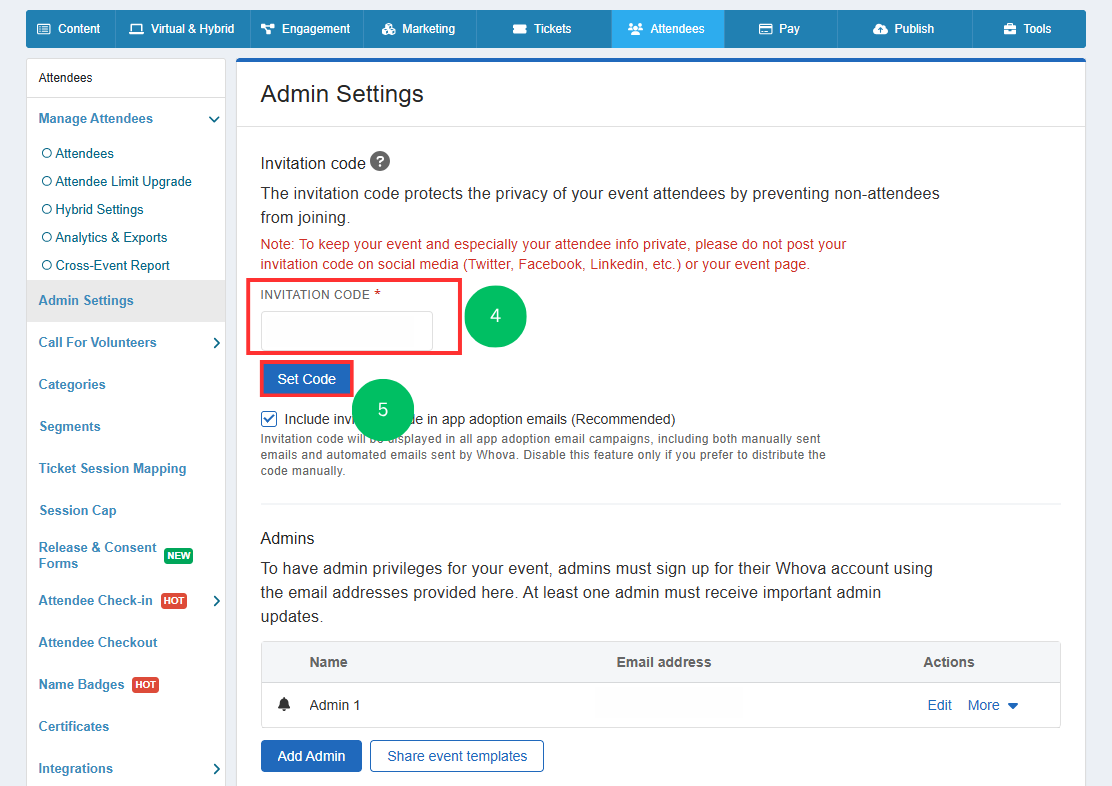Screen dimensions: 1112x786
Task: Uncheck Include invitation code in emails checkbox
Action: [269, 419]
